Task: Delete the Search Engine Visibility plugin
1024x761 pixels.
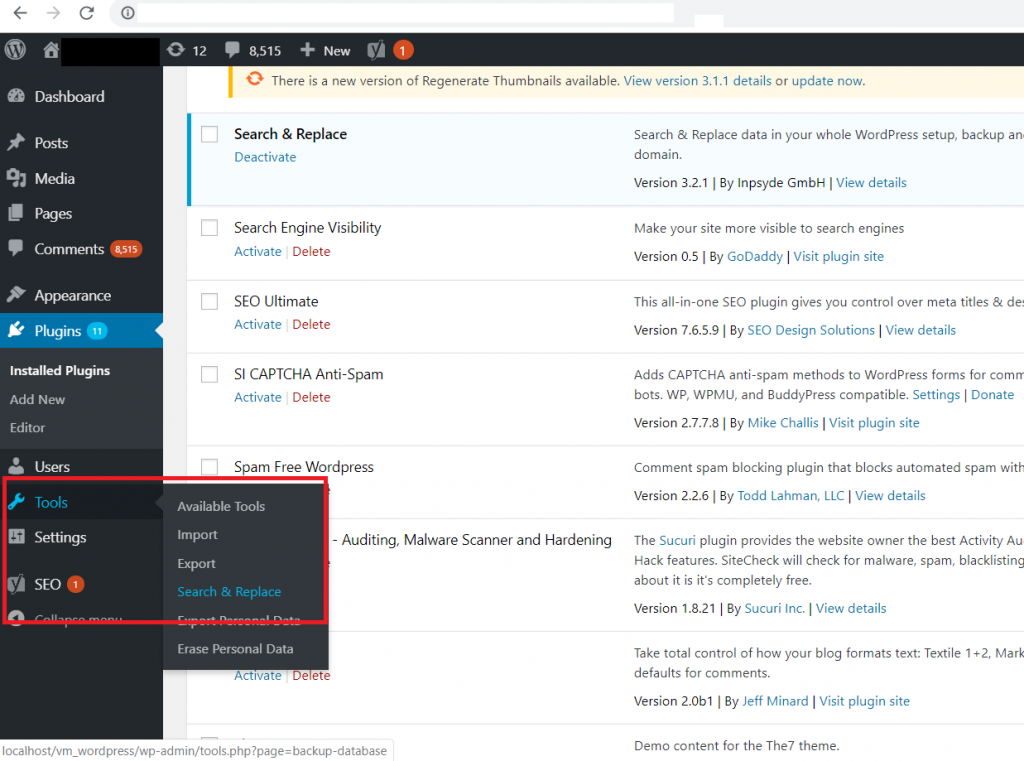Action: (312, 251)
